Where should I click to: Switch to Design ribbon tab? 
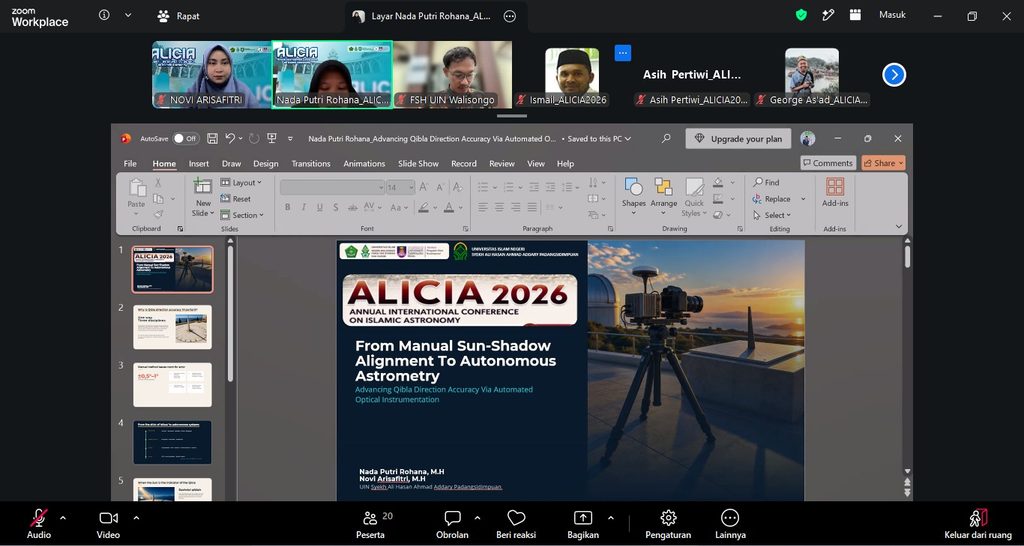click(x=266, y=164)
